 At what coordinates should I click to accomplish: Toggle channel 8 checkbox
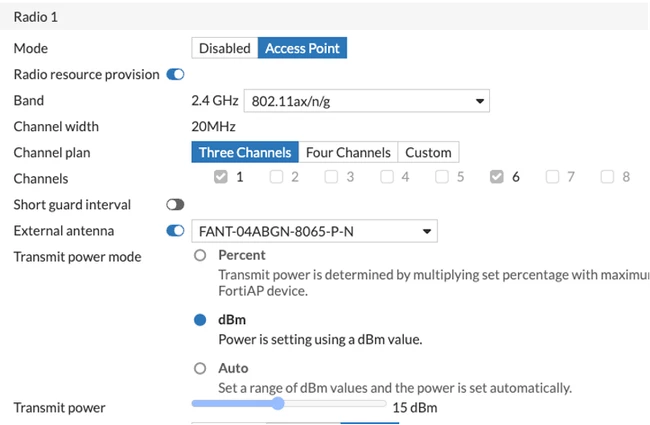(607, 177)
